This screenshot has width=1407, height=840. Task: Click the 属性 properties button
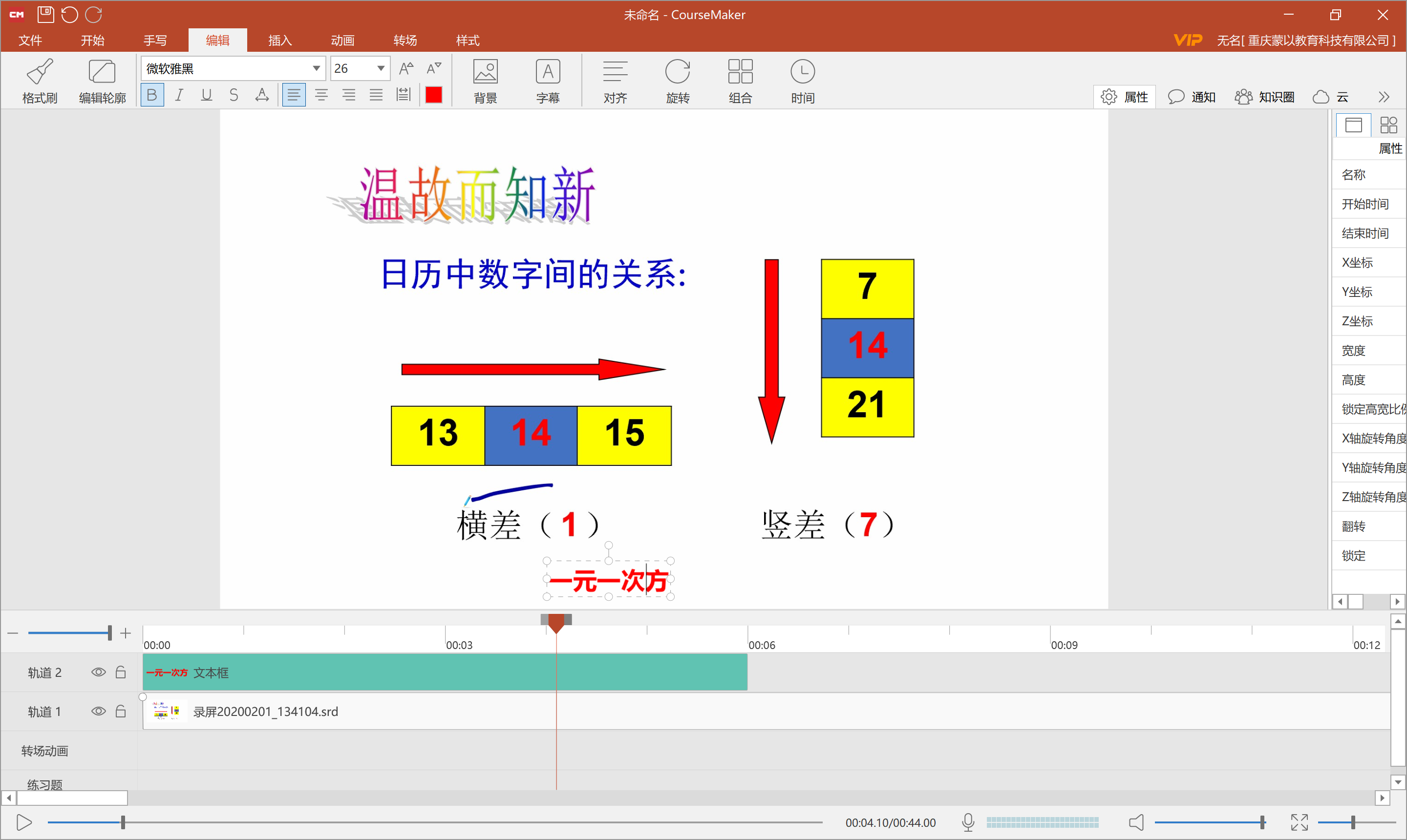(1125, 96)
